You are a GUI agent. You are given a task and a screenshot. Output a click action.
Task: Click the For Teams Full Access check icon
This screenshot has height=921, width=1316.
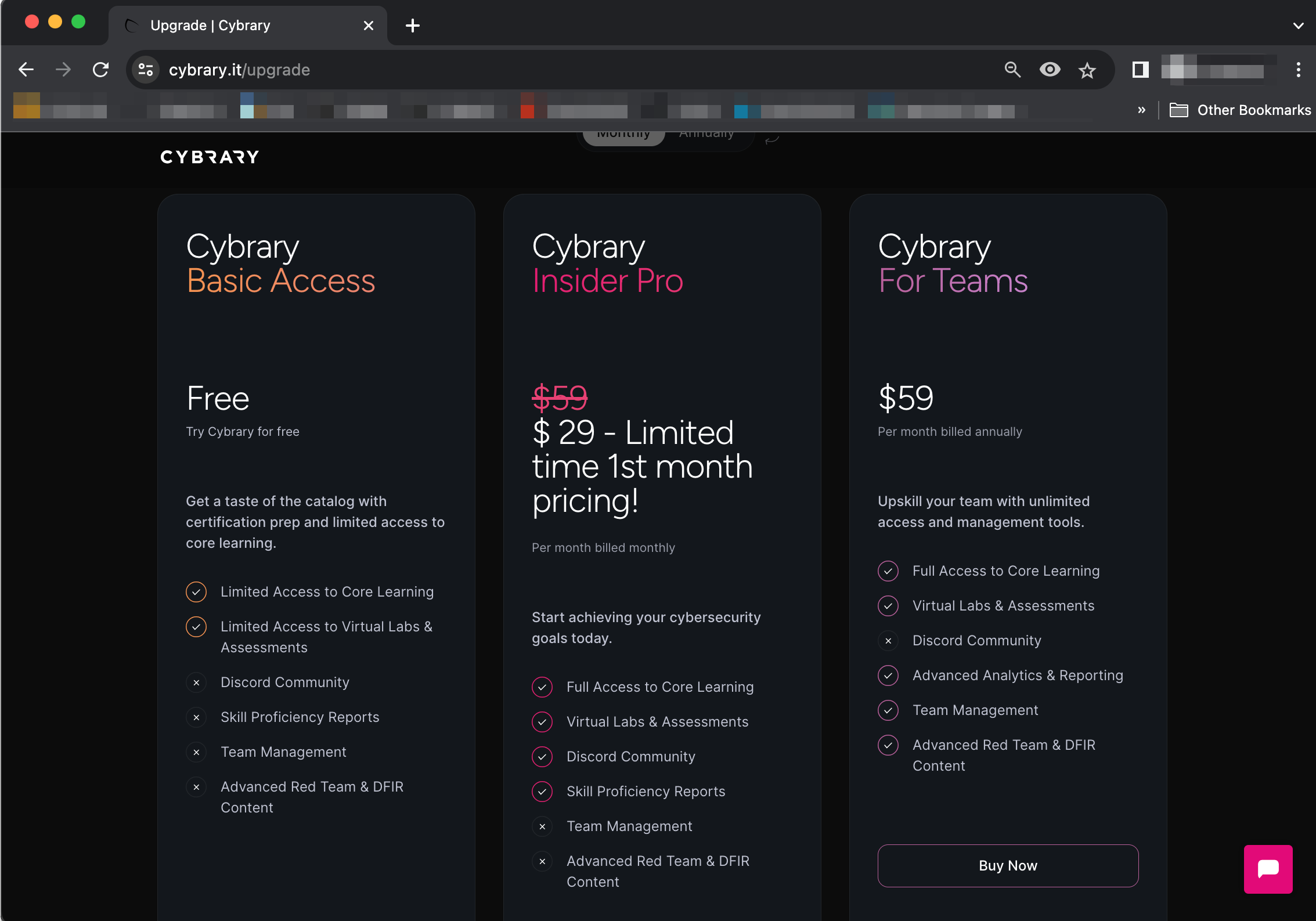click(x=888, y=571)
